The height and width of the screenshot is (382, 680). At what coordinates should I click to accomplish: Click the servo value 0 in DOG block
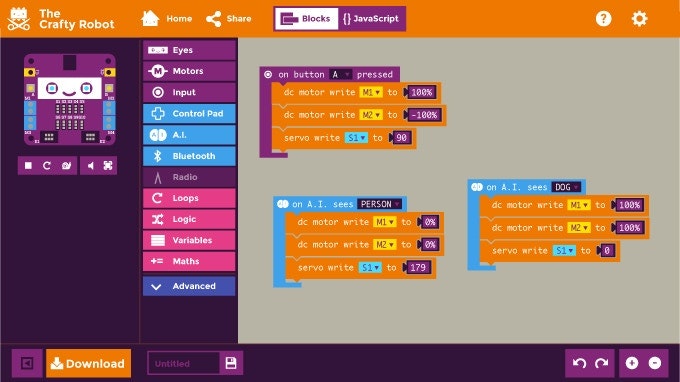607,251
